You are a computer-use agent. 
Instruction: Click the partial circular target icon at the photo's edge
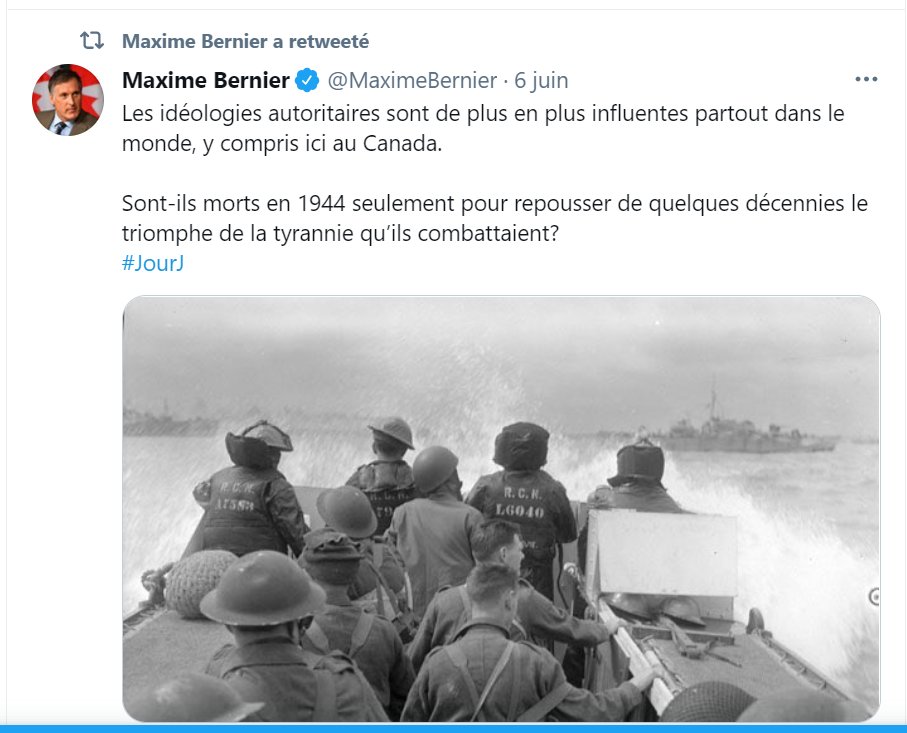(x=874, y=596)
